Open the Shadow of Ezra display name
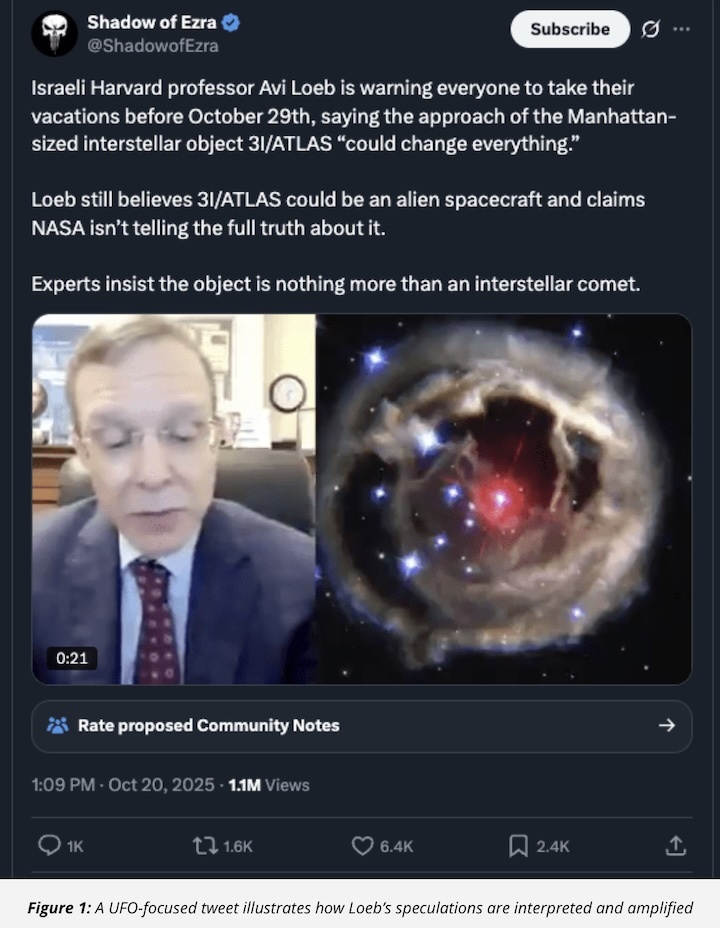This screenshot has height=928, width=720. 151,23
